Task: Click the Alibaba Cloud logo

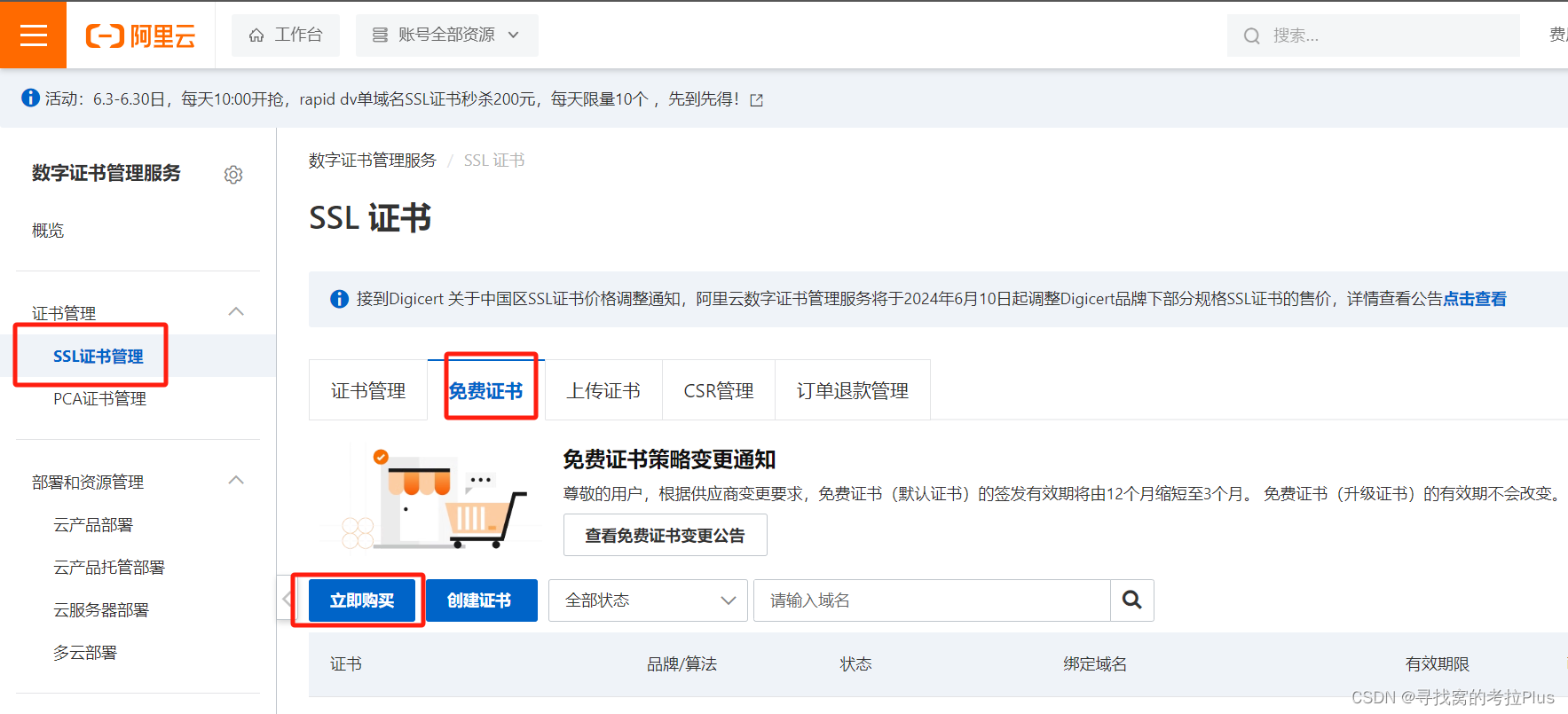Action: tap(140, 35)
